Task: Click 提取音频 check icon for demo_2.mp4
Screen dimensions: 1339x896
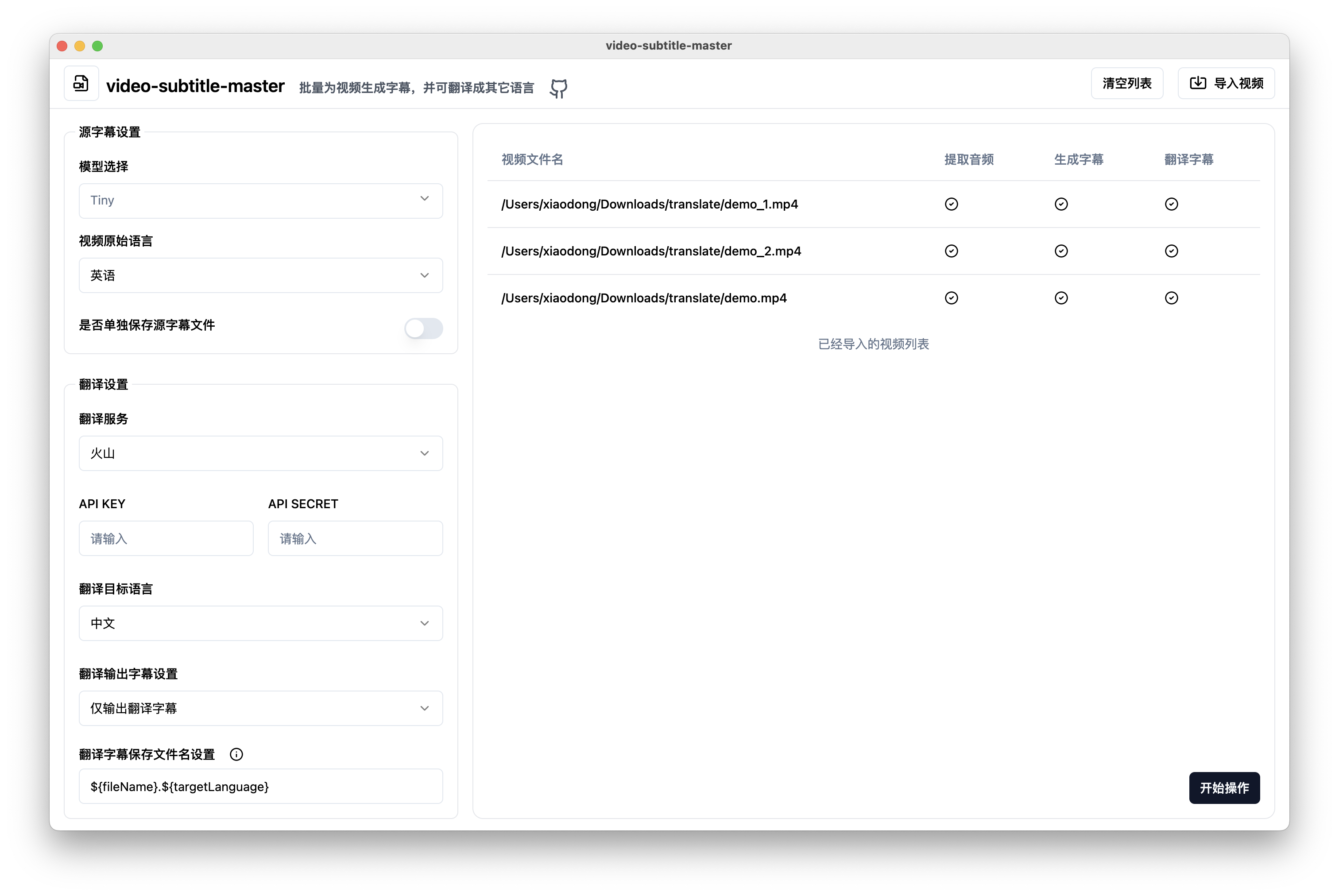Action: point(951,251)
